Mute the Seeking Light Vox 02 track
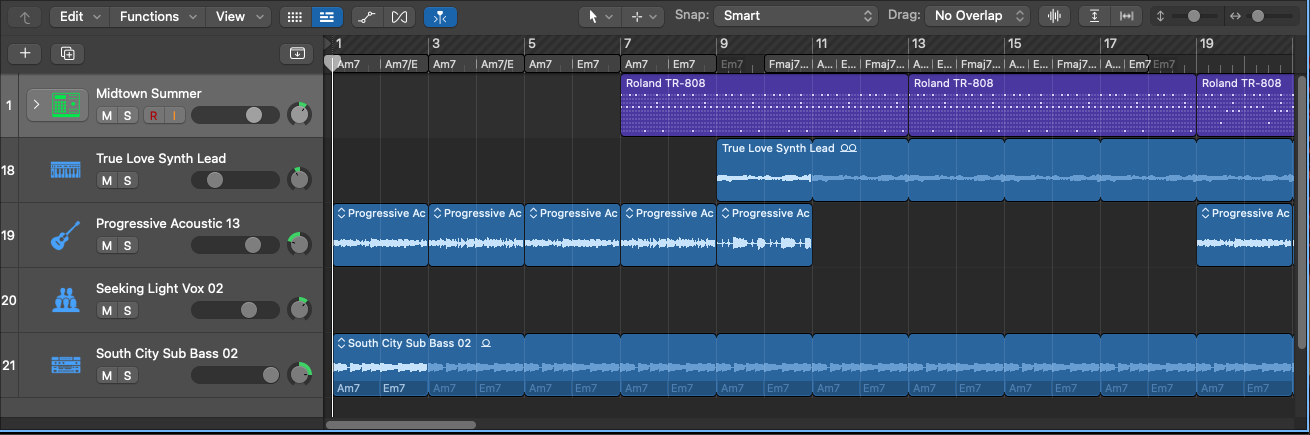Screen dimensions: 1310x435 pos(106,310)
